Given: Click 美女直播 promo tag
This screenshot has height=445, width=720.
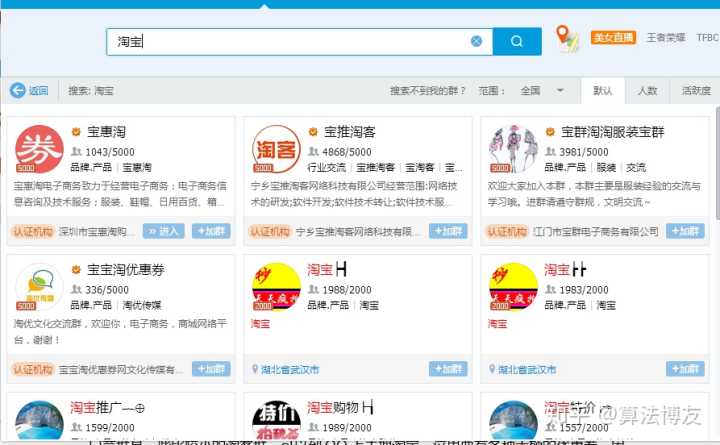Looking at the screenshot, I should [613, 38].
